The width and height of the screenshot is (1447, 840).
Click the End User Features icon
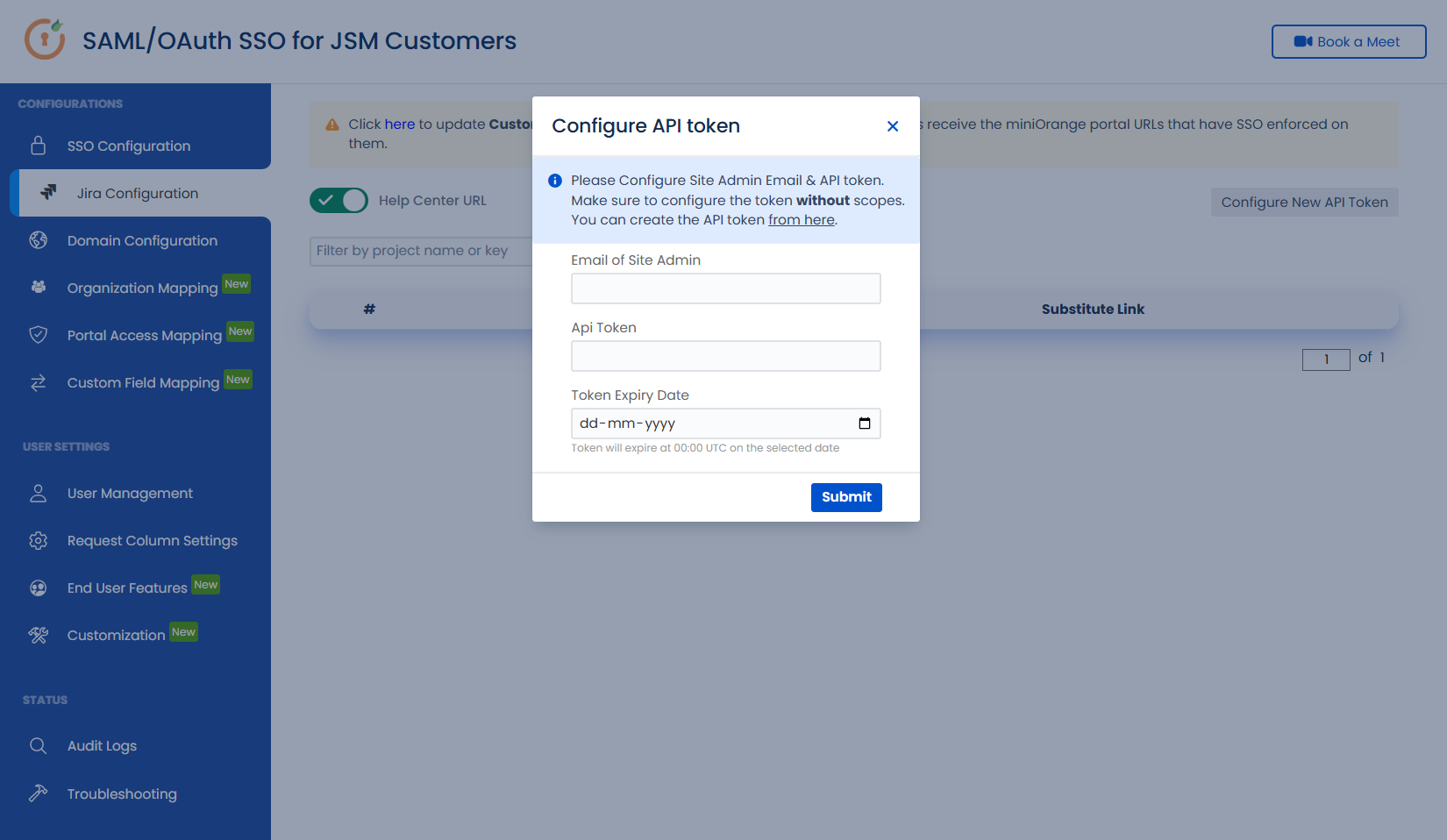[x=38, y=587]
